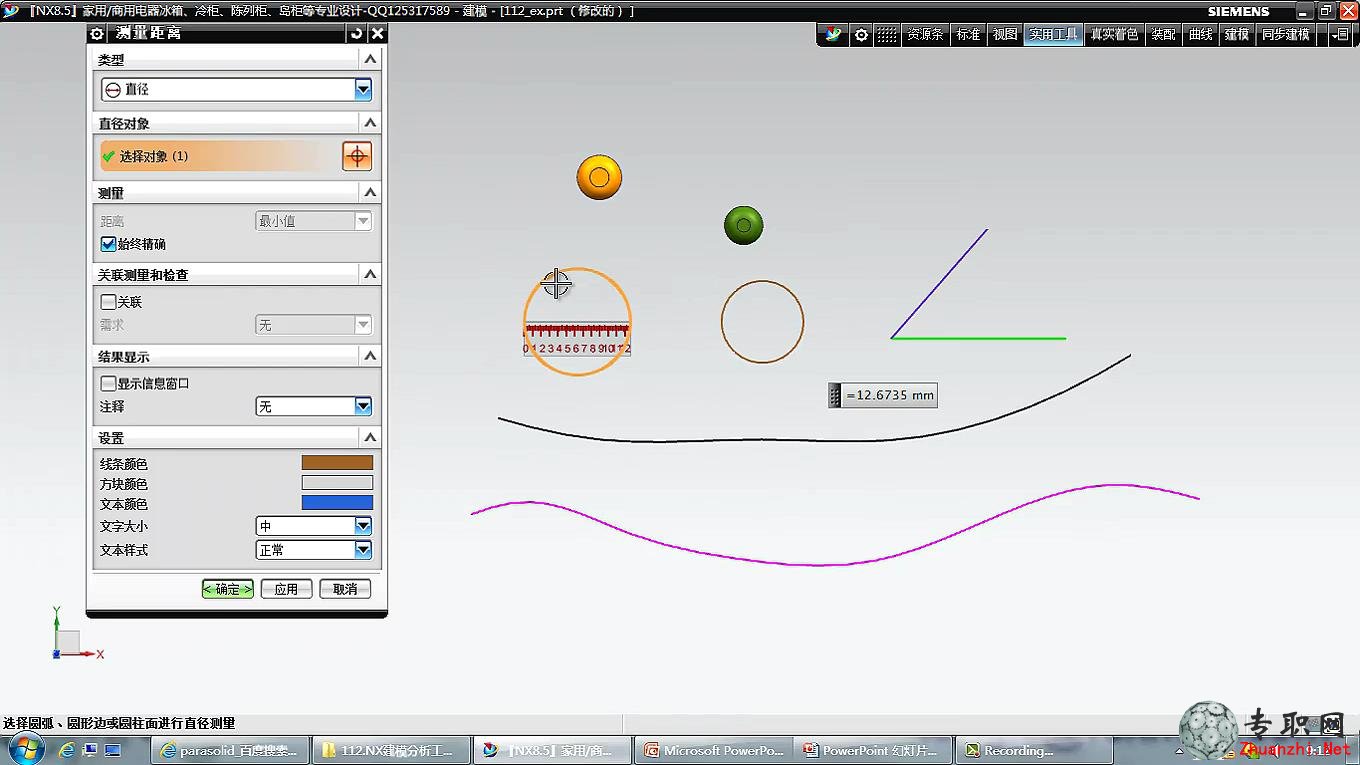This screenshot has width=1360, height=765.
Task: Open the Recording taskbar item
Action: pyautogui.click(x=1035, y=750)
